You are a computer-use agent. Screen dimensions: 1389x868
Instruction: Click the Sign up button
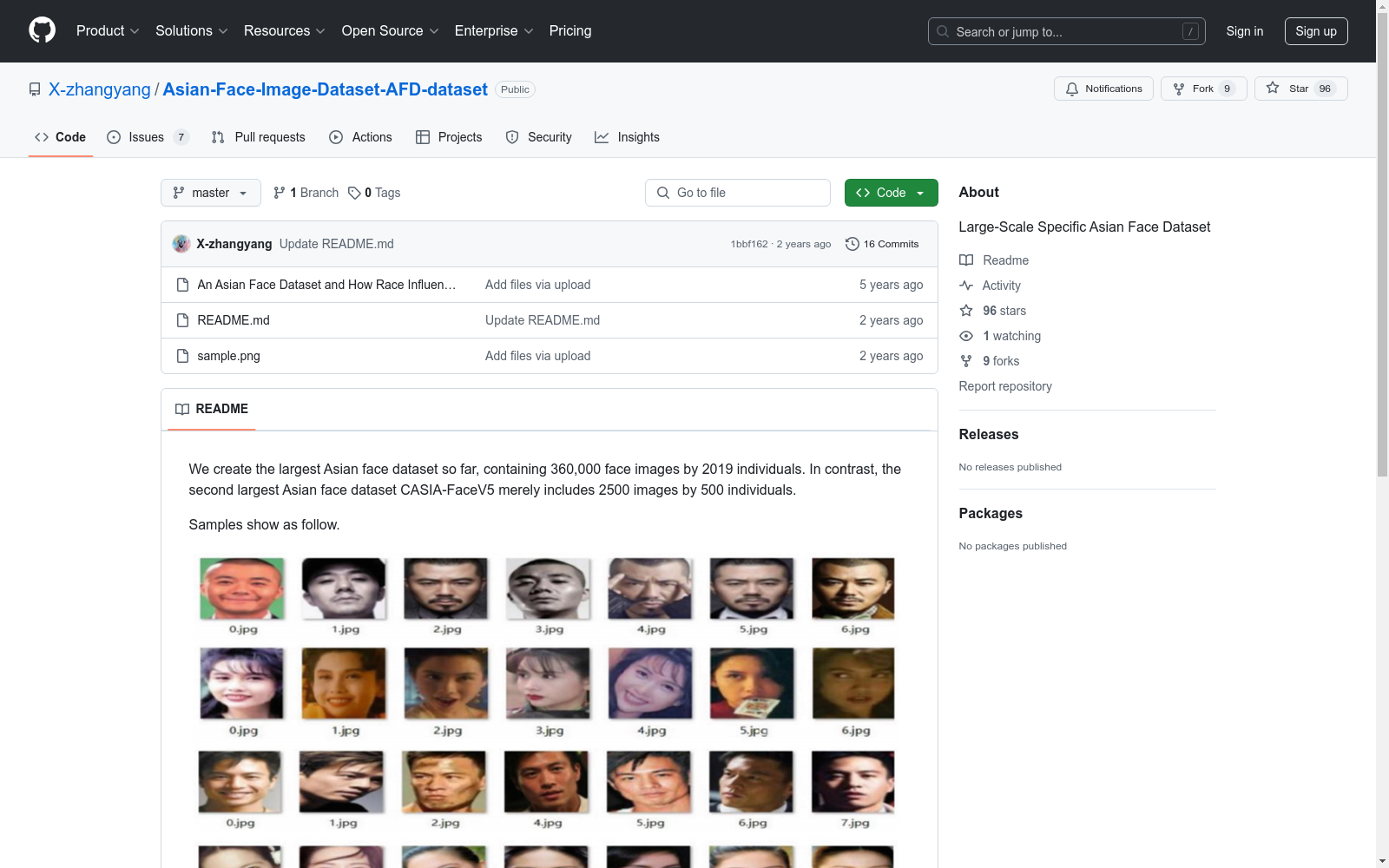coord(1315,31)
